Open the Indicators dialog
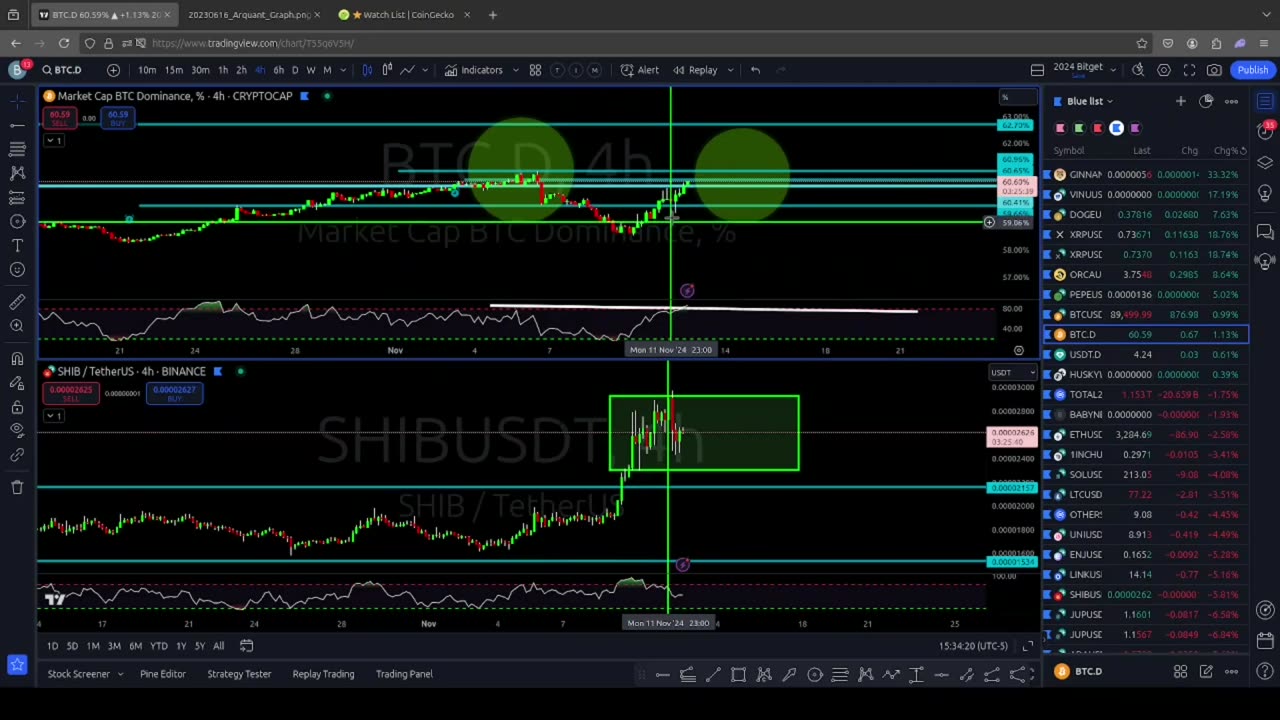 (x=474, y=70)
